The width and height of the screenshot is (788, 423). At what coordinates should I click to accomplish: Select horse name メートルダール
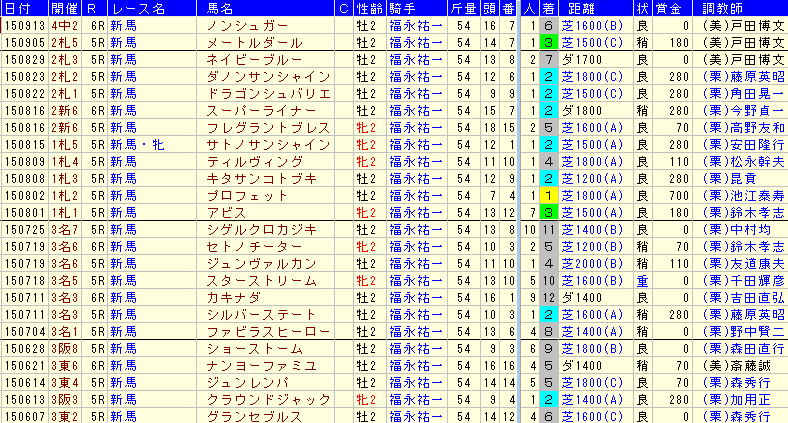[254, 43]
